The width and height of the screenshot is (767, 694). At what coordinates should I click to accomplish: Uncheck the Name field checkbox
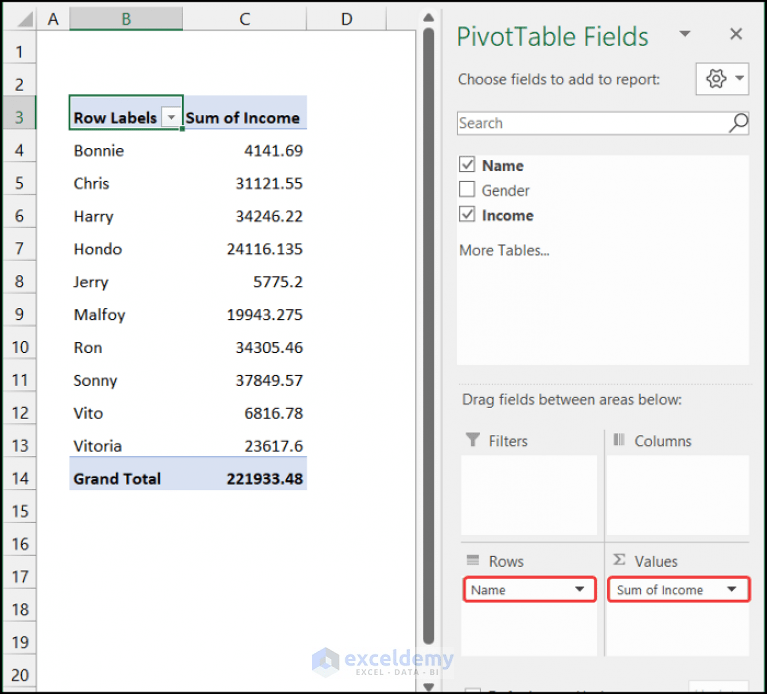click(467, 164)
